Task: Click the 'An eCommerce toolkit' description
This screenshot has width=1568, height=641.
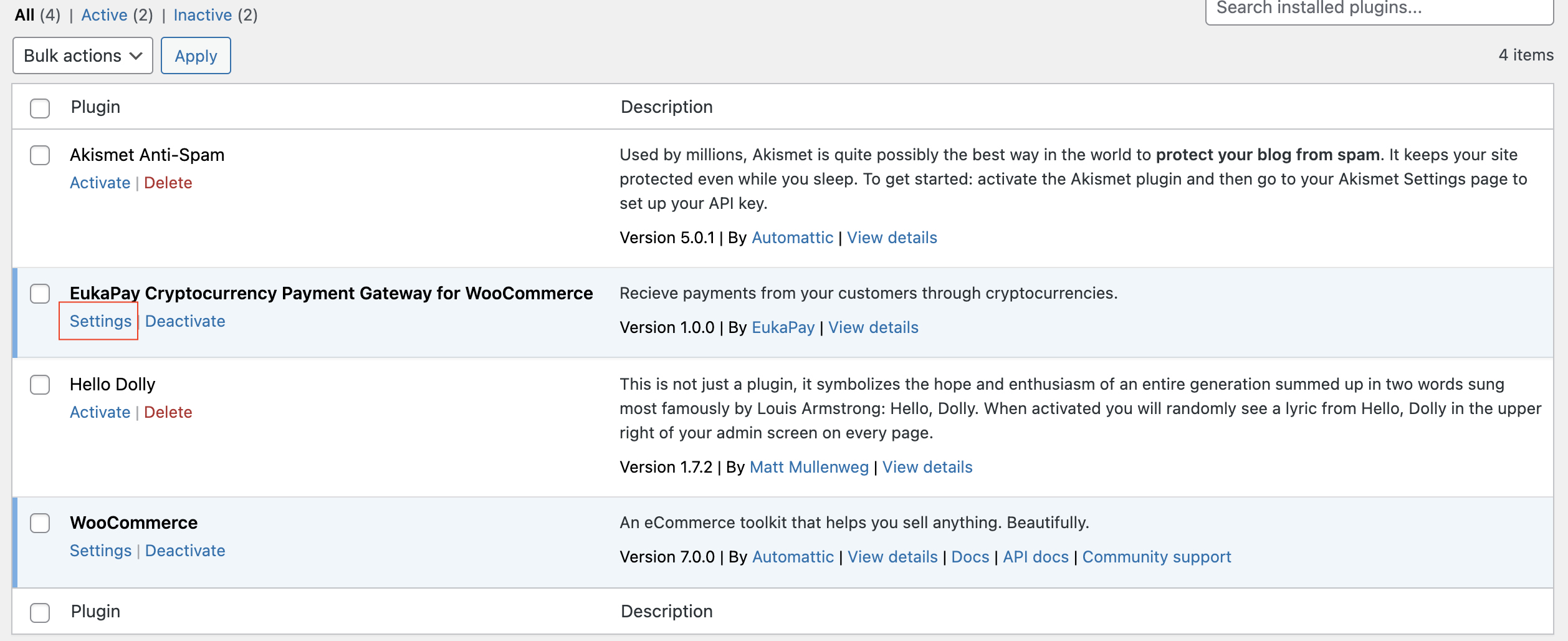Action: click(x=854, y=523)
